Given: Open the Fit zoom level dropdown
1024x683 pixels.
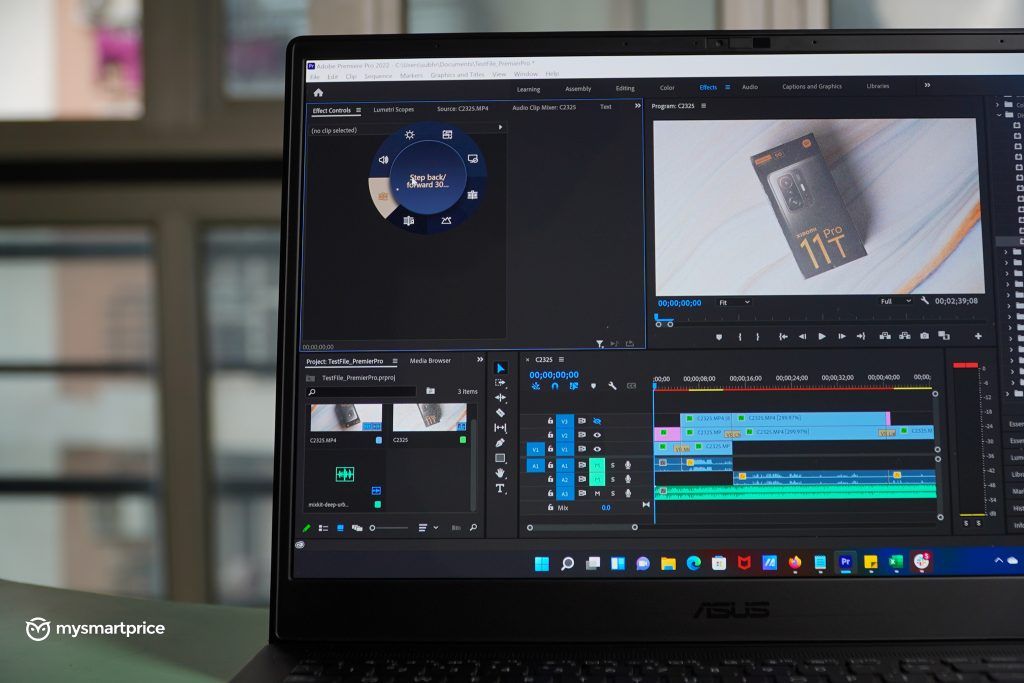Looking at the screenshot, I should tap(734, 302).
